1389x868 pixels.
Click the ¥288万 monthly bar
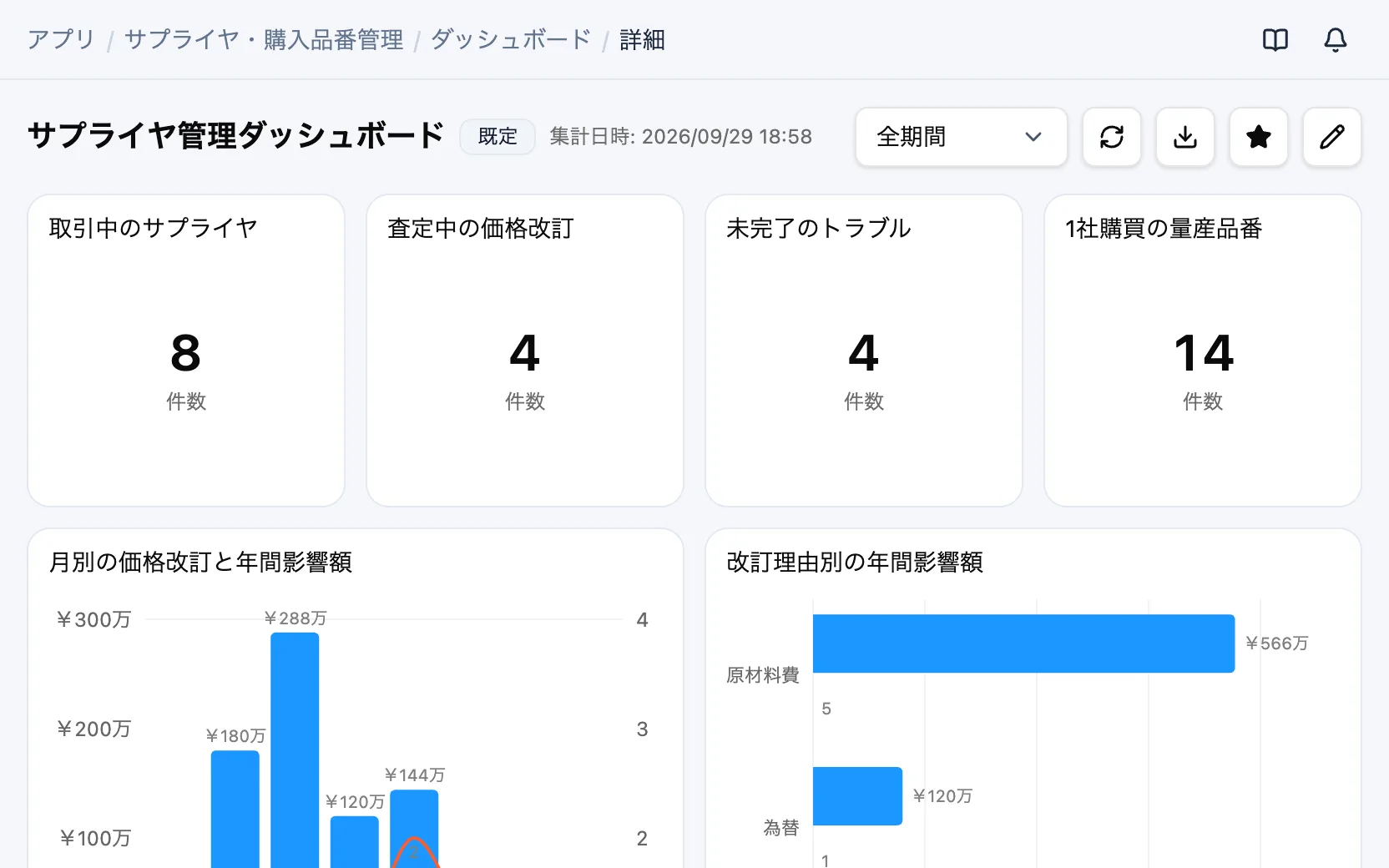(295, 750)
